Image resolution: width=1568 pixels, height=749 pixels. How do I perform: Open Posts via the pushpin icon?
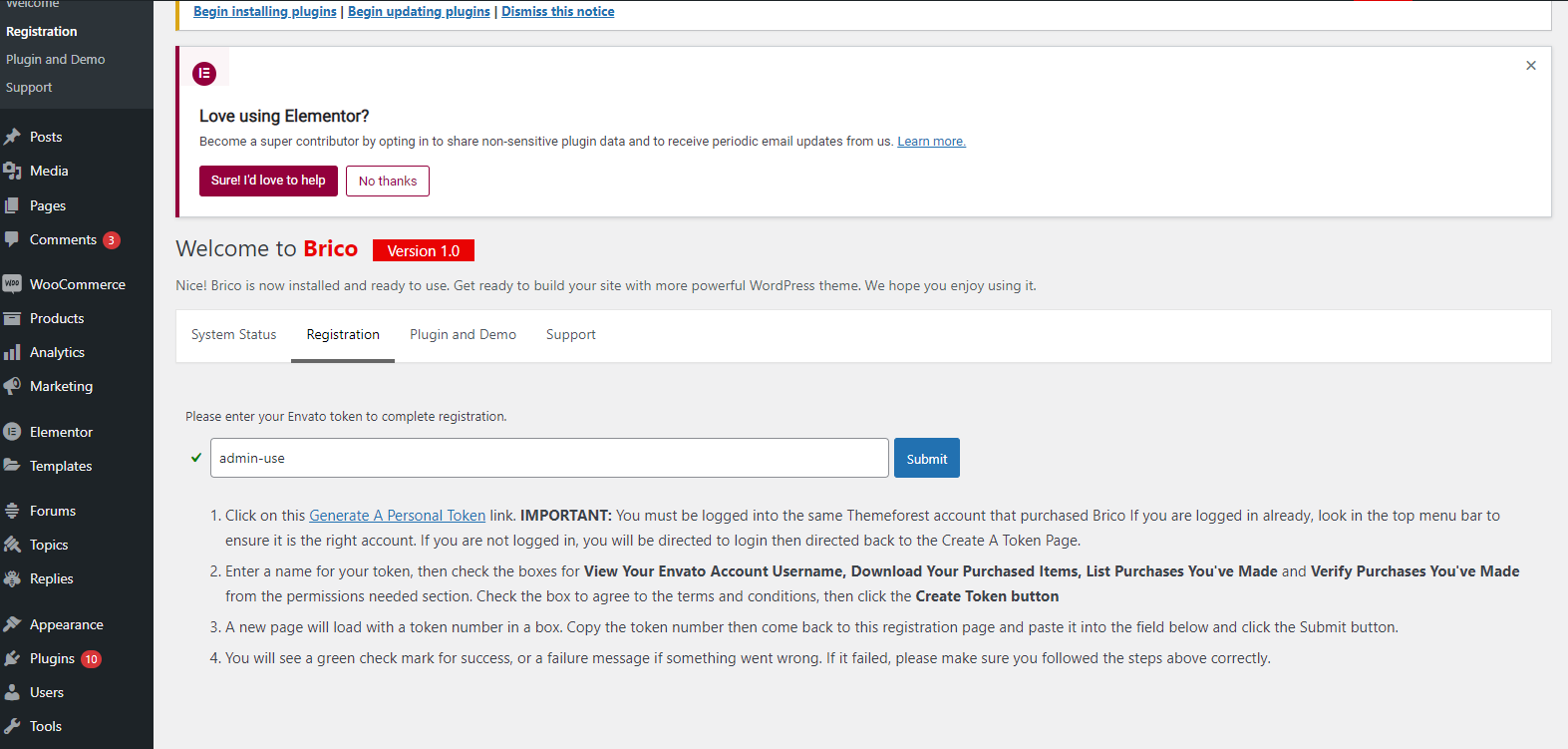13,137
